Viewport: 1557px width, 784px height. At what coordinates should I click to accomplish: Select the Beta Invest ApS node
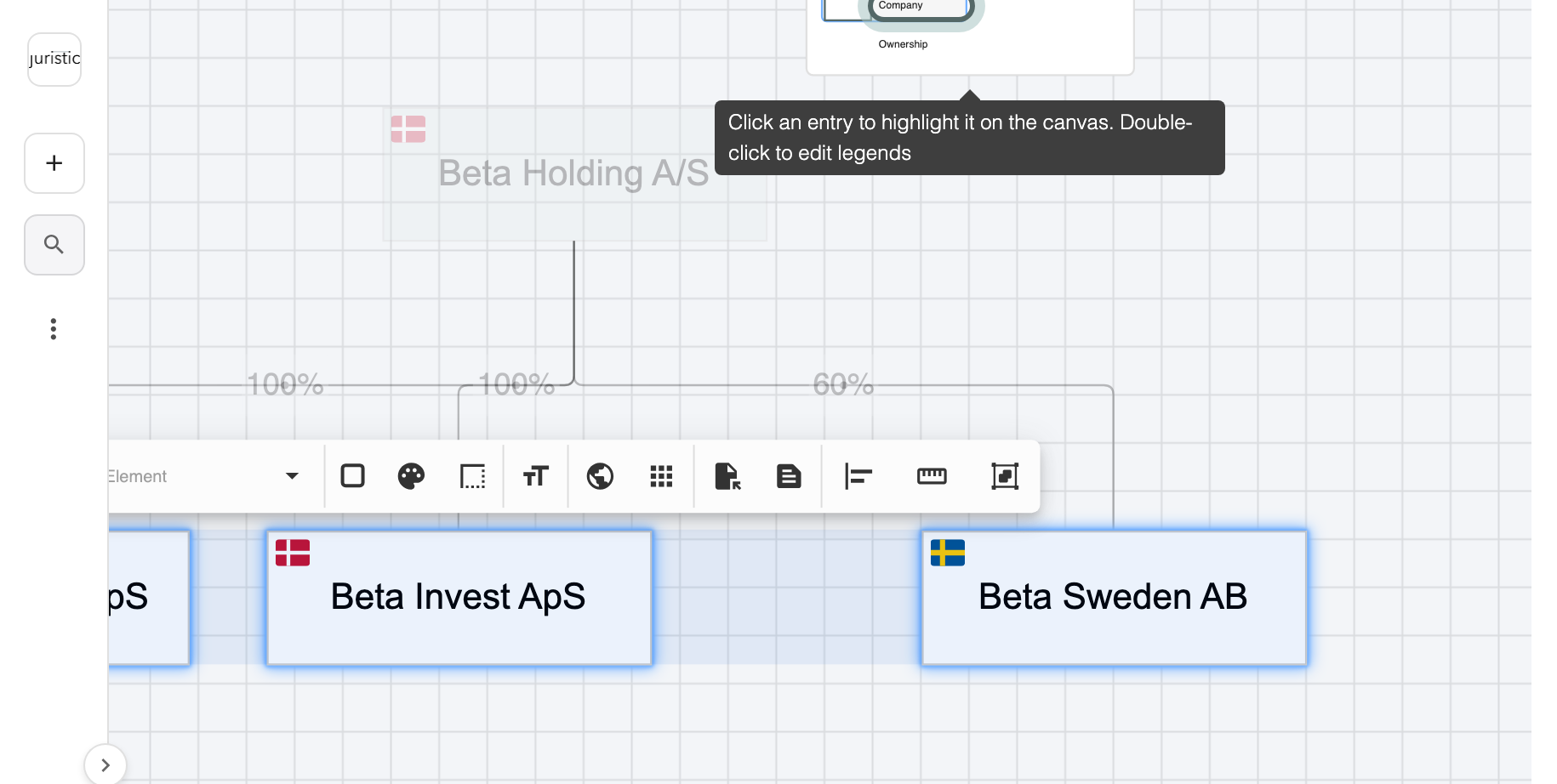point(459,598)
